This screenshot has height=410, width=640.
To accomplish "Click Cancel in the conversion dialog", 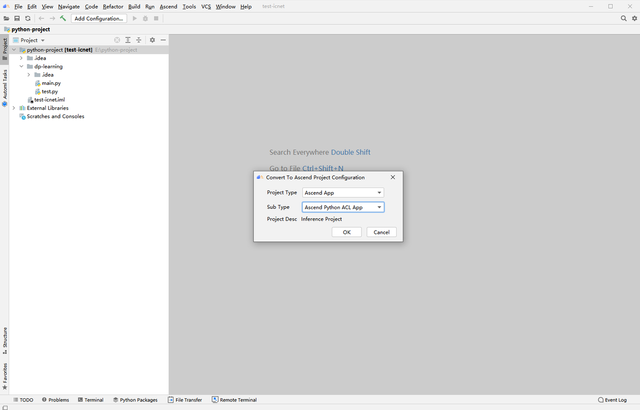I will tap(381, 232).
